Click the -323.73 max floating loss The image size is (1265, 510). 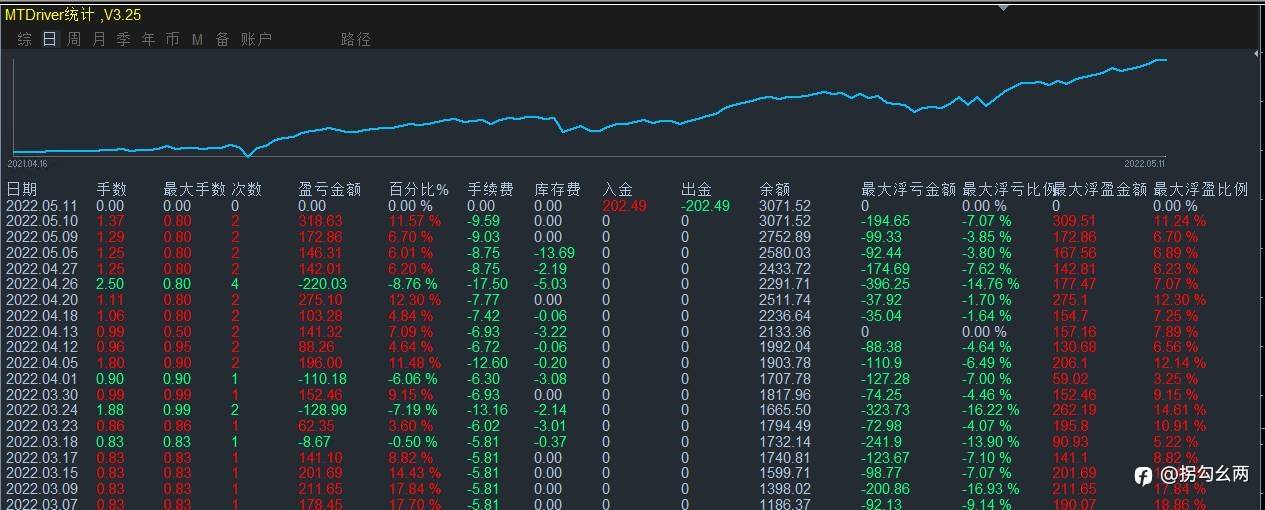[x=886, y=410]
